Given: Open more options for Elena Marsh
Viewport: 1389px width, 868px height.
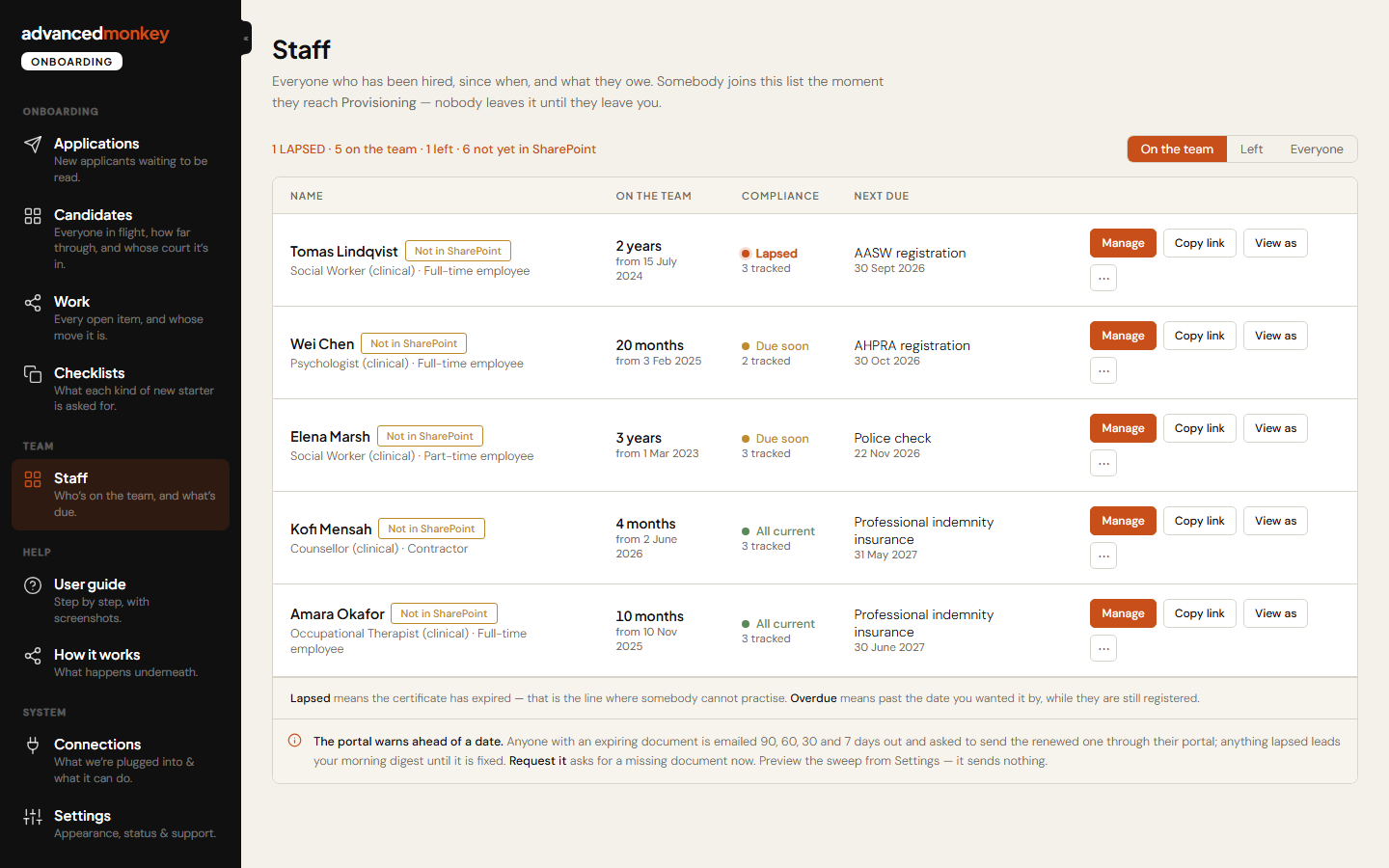Looking at the screenshot, I should 1103,463.
